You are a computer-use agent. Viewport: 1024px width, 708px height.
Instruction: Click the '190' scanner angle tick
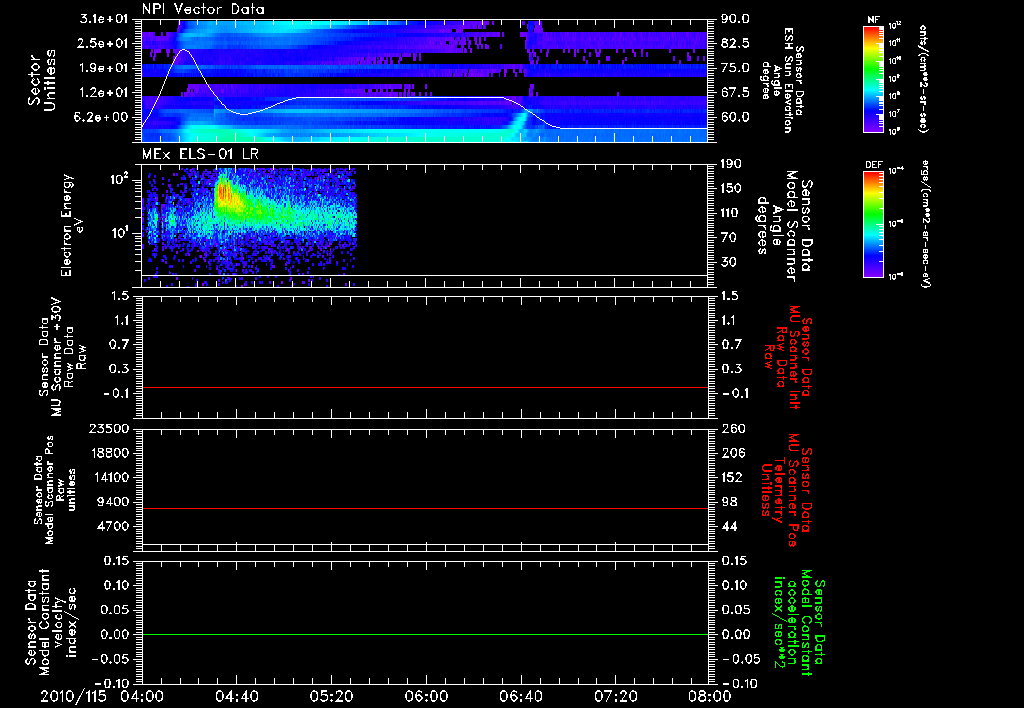click(732, 164)
